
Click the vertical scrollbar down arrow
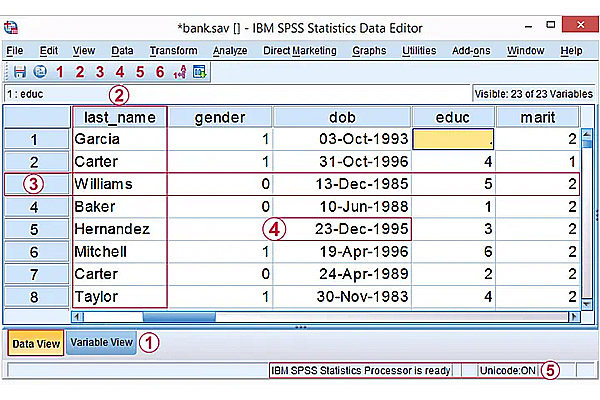pyautogui.click(x=586, y=304)
